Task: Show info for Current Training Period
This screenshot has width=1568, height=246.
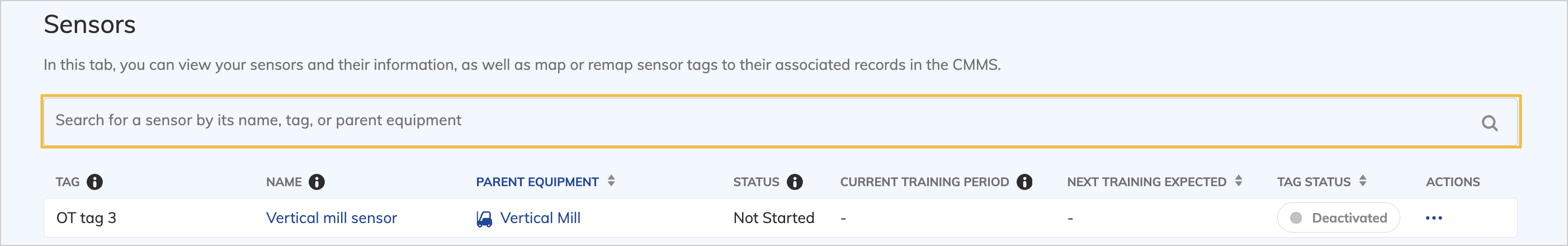Action: pos(1024,182)
